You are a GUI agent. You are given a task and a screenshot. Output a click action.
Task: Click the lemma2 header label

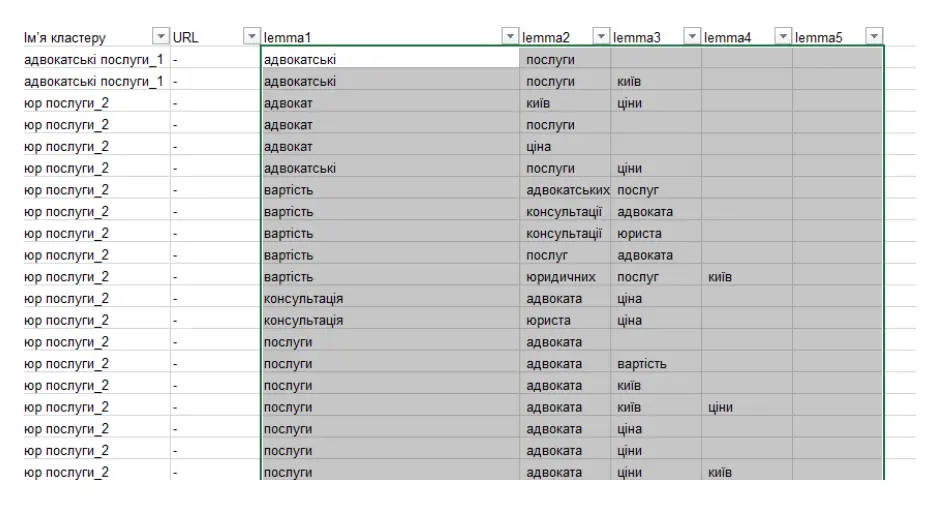coord(546,38)
